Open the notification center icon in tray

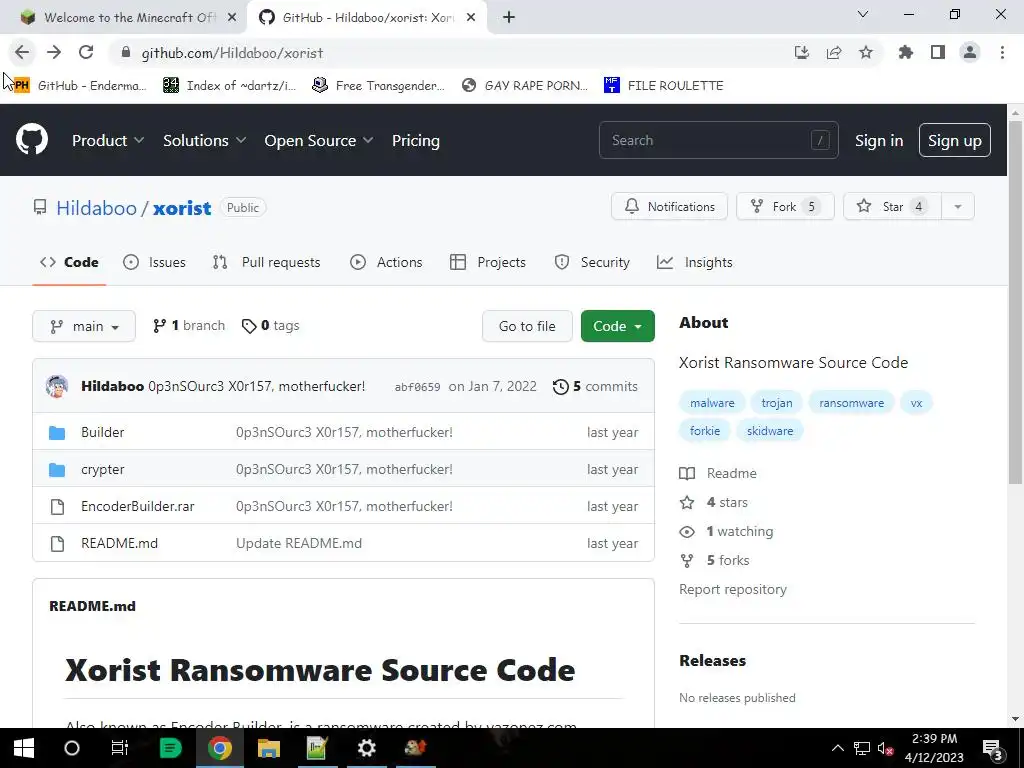tap(993, 748)
